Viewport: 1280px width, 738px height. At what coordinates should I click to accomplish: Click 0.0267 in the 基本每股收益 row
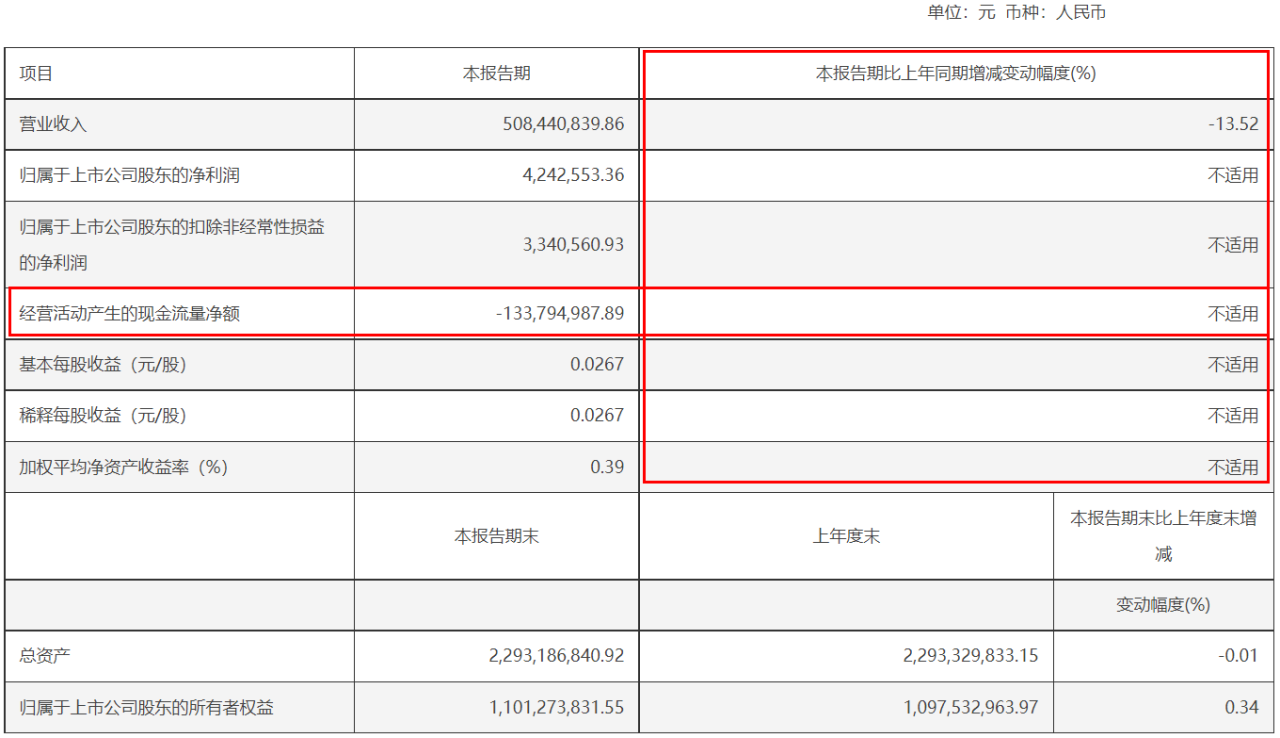(597, 365)
